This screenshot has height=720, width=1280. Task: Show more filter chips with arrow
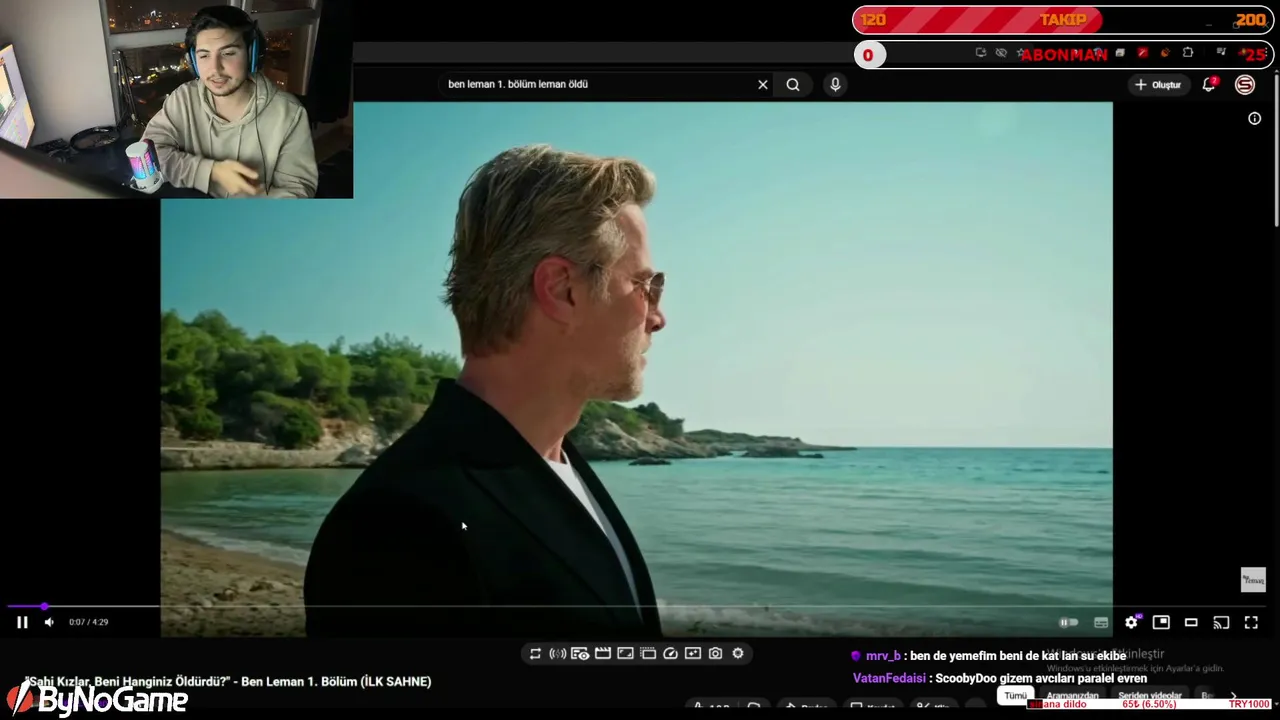(x=1233, y=696)
